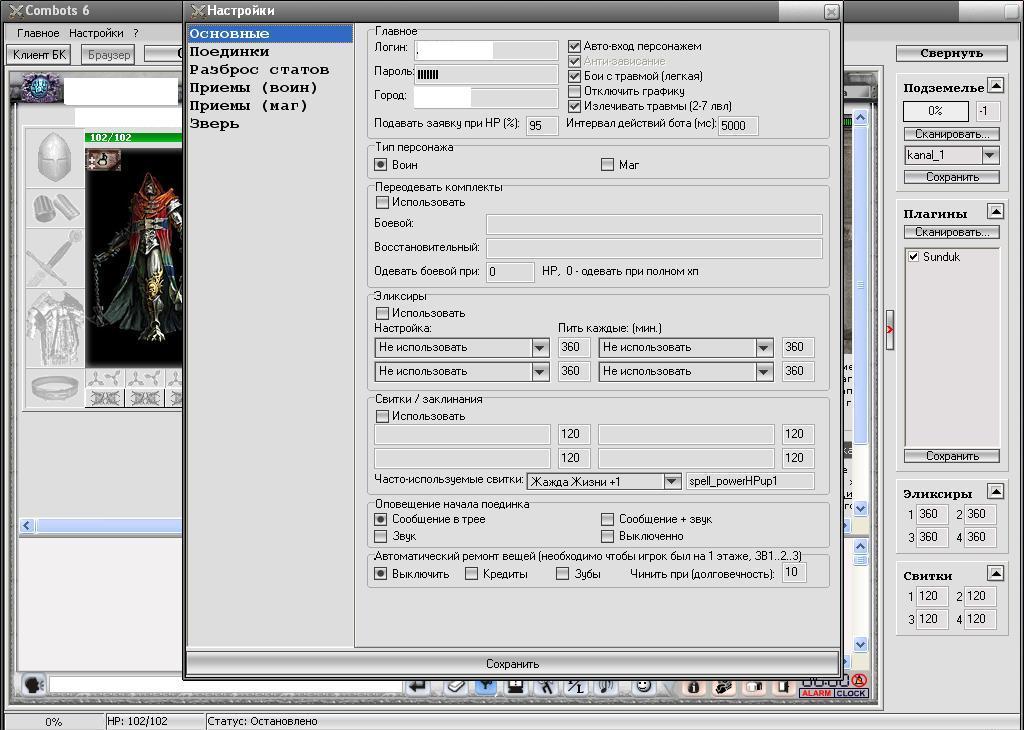Collapse the Плагины panel

pos(995,211)
